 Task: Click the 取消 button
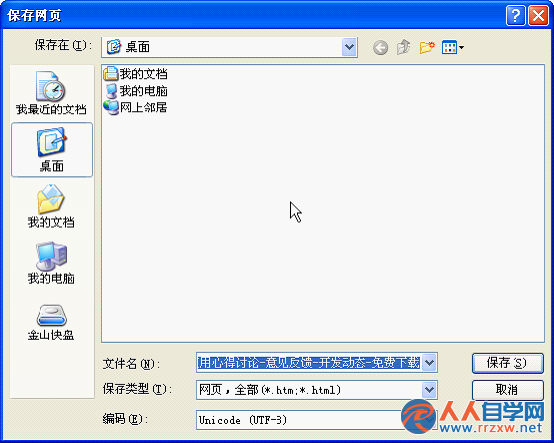pos(507,390)
